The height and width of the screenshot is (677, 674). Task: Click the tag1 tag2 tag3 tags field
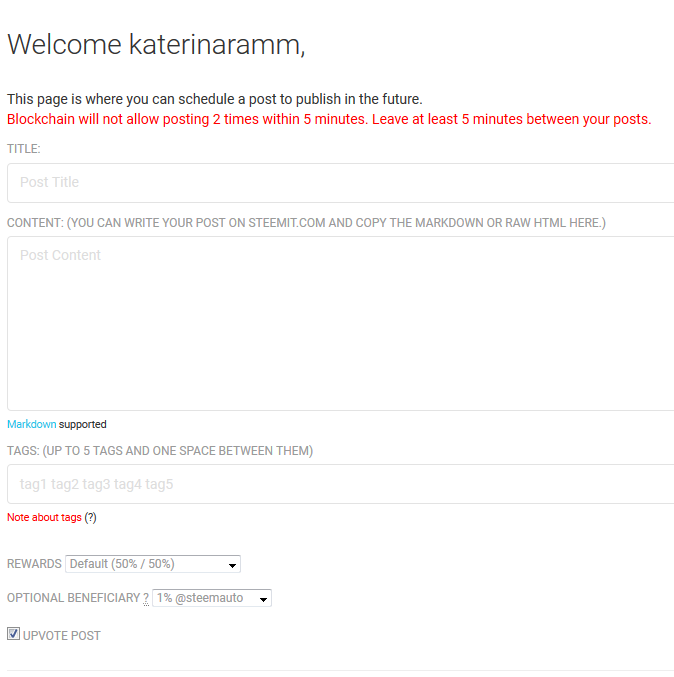click(340, 484)
